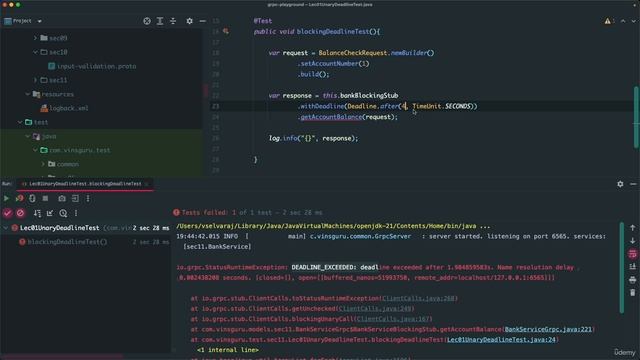Select the sec10 folder row
Screen dimensions: 640x360
[x=101, y=52]
